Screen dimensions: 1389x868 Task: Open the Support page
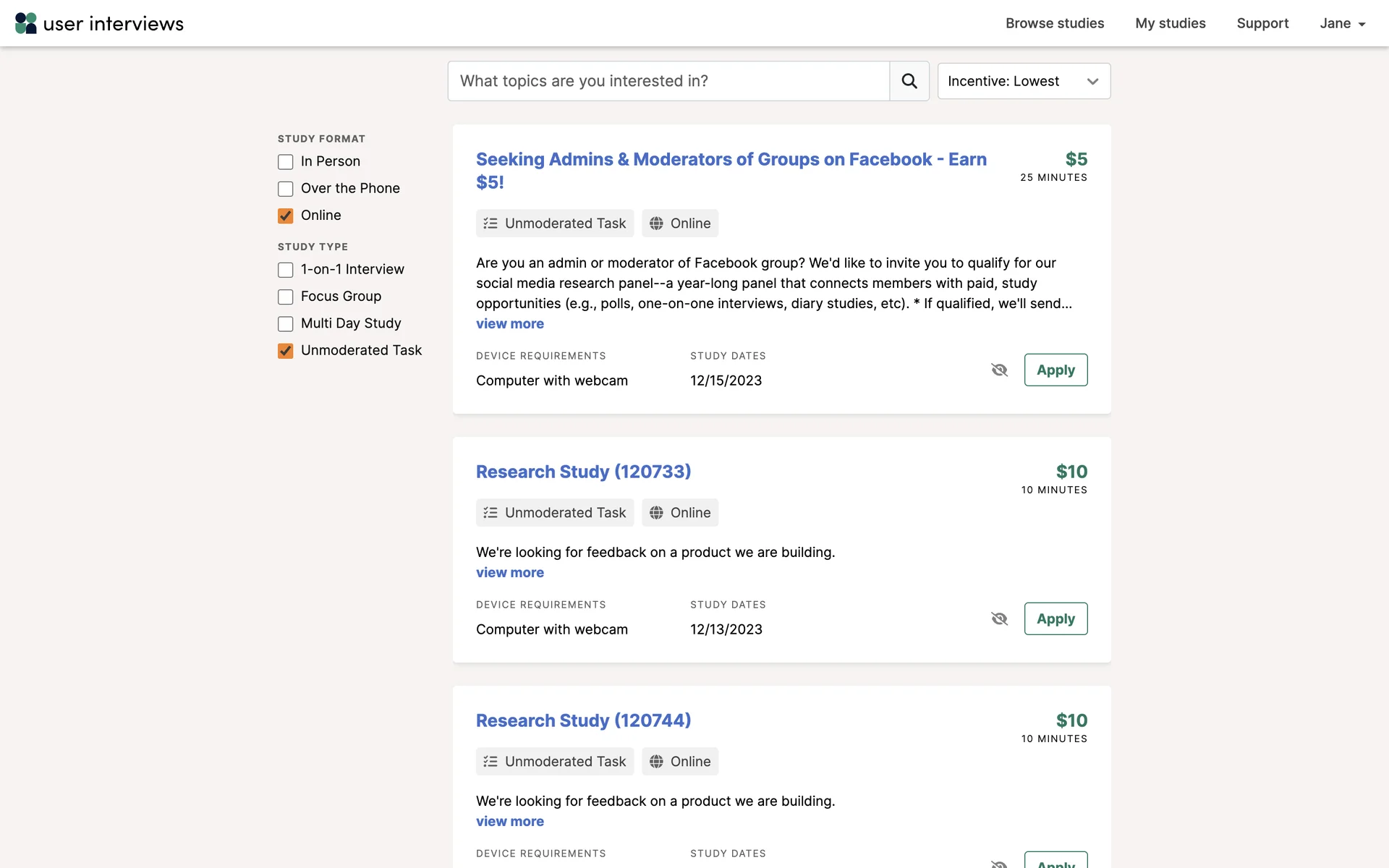[1262, 23]
